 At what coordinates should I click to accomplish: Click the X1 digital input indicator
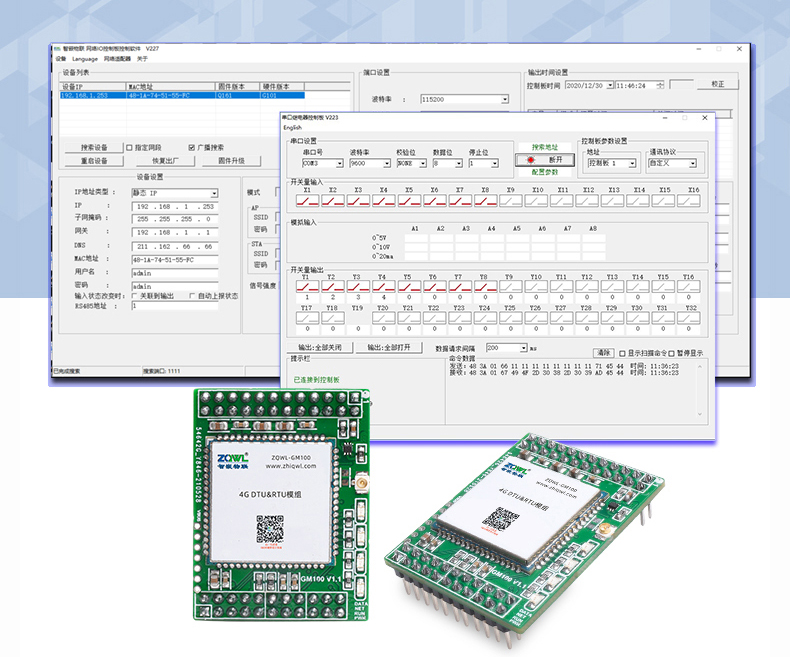point(306,201)
